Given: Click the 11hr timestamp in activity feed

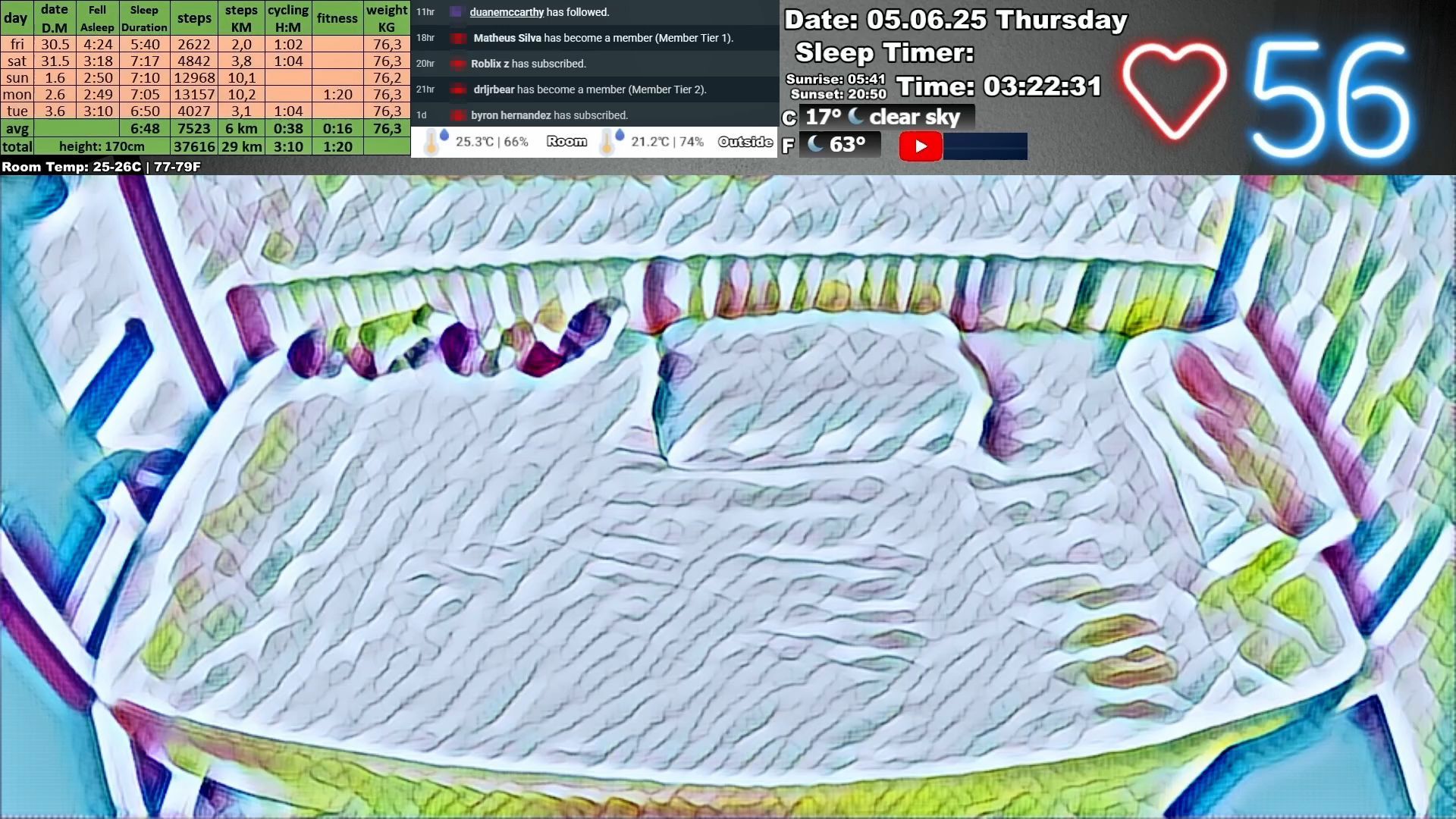Looking at the screenshot, I should [x=425, y=12].
